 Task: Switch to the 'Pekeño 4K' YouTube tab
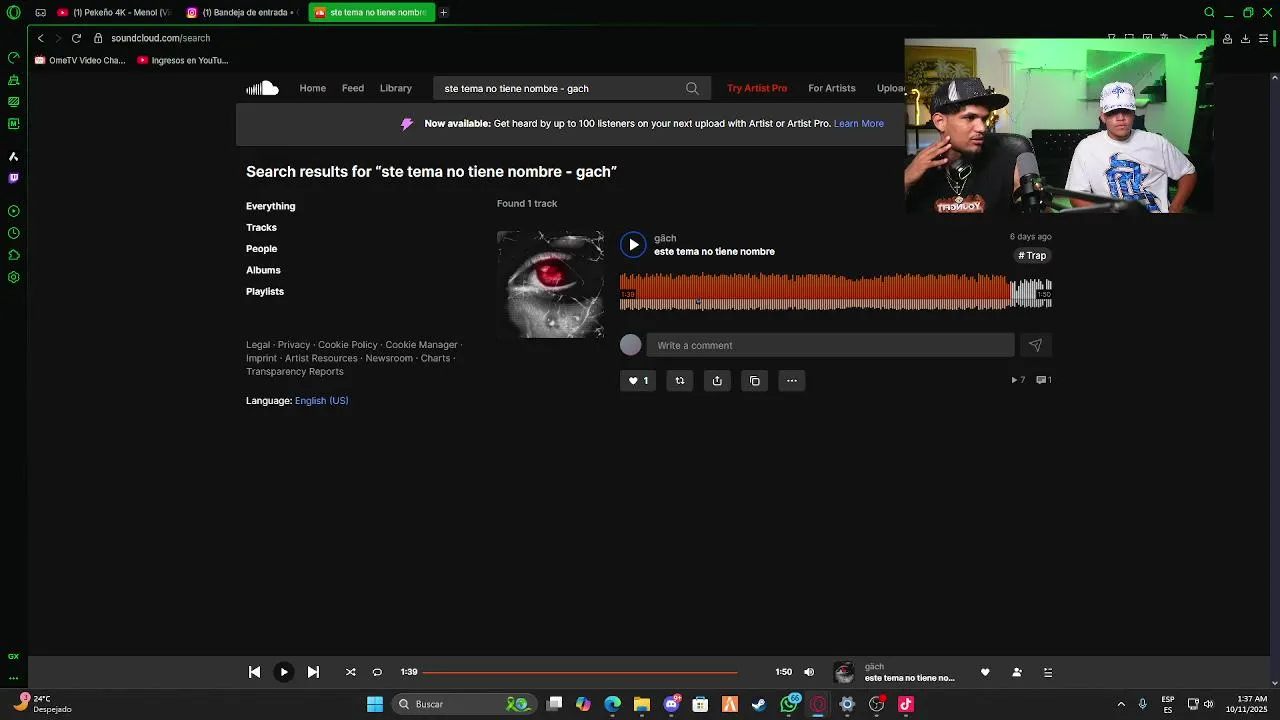pyautogui.click(x=114, y=12)
